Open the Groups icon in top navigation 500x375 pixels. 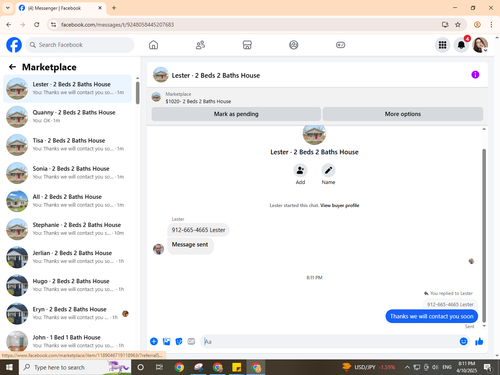click(294, 45)
